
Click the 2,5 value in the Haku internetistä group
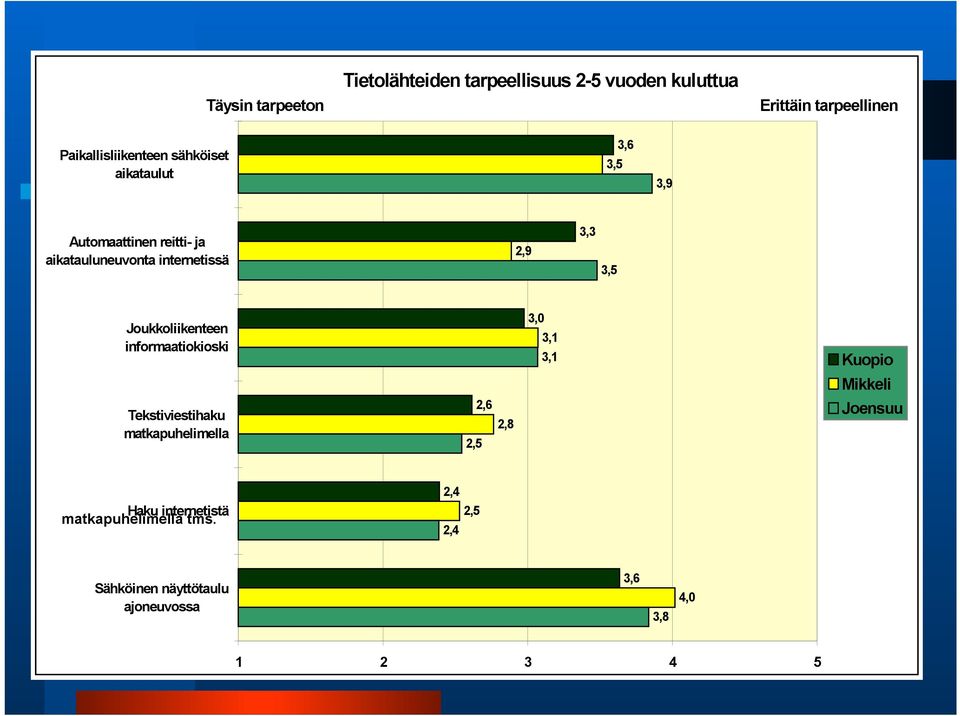click(472, 511)
